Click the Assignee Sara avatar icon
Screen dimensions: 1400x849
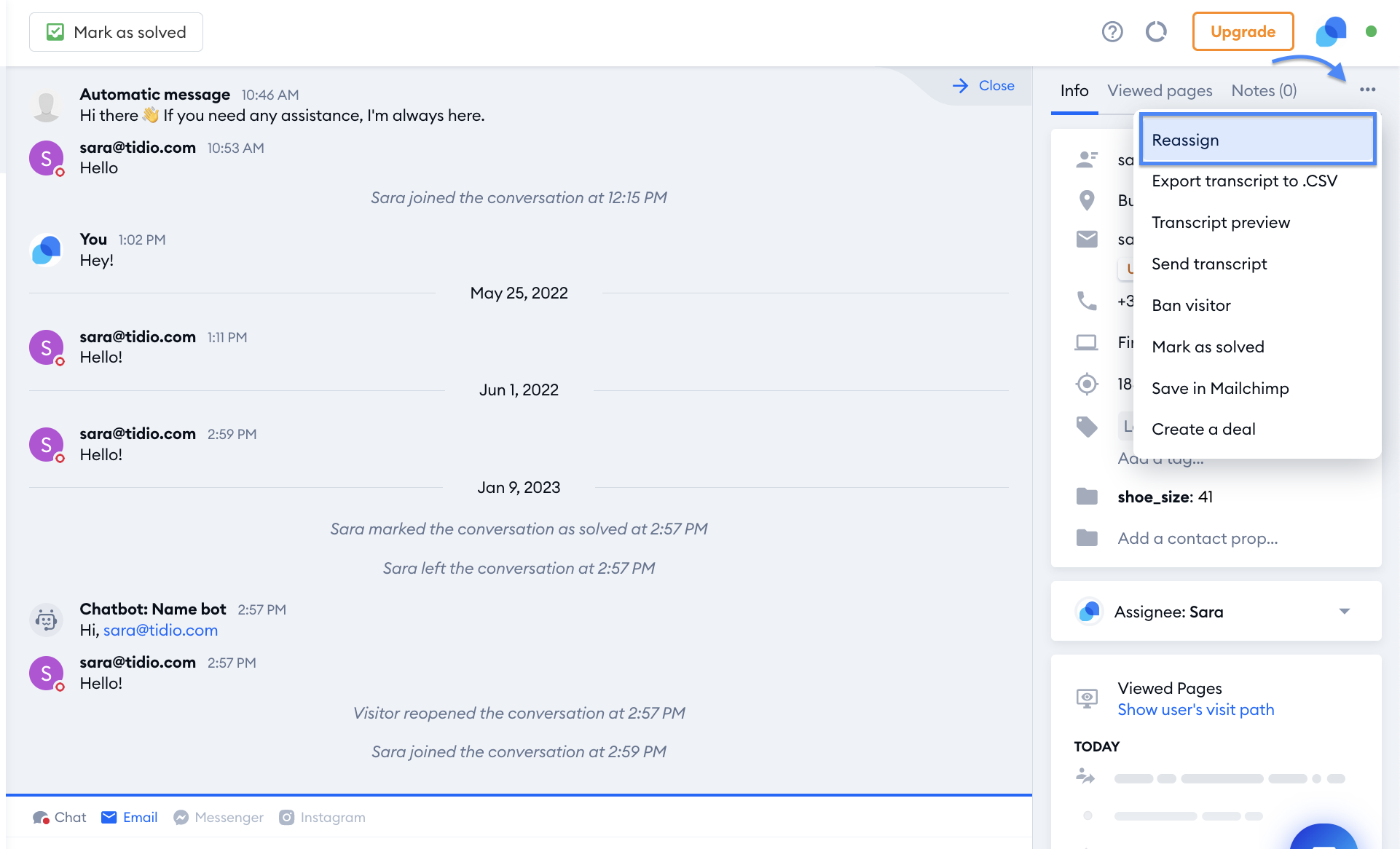click(1089, 611)
